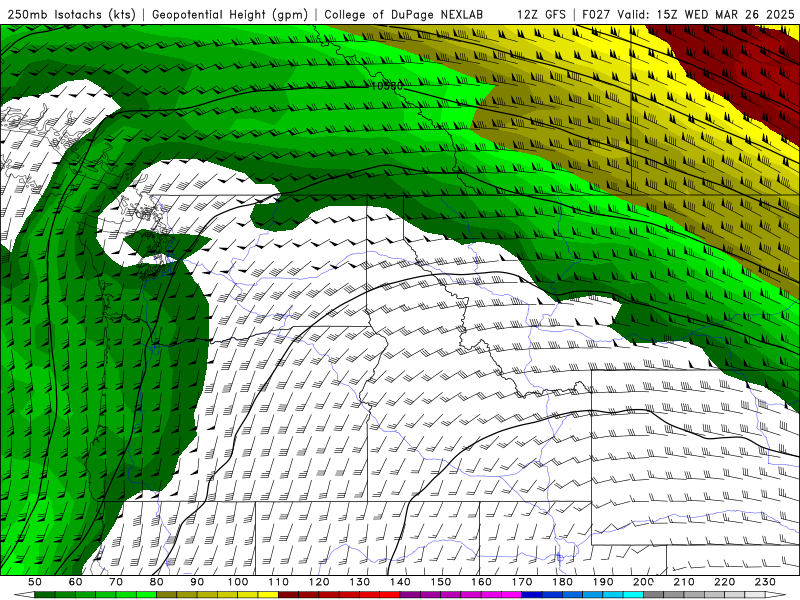
Task: Click the '130' value on the color scale
Action: click(360, 582)
